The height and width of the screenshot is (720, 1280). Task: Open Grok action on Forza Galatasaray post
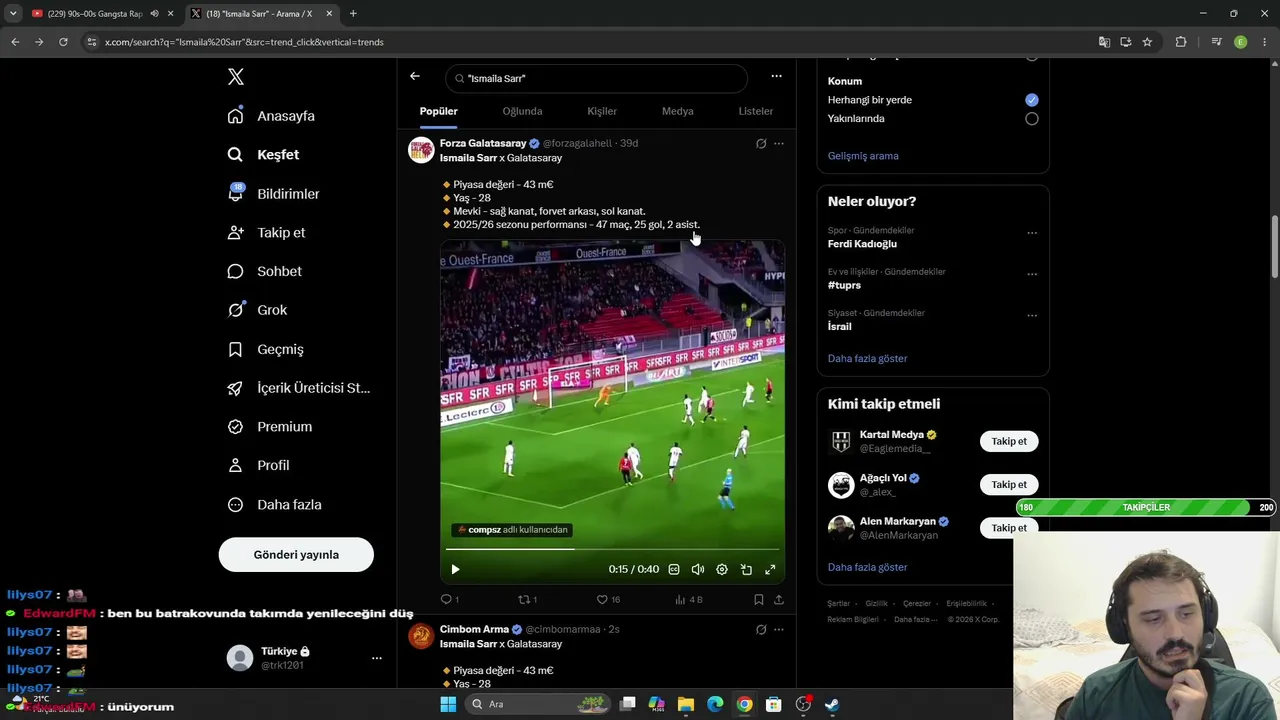point(761,144)
